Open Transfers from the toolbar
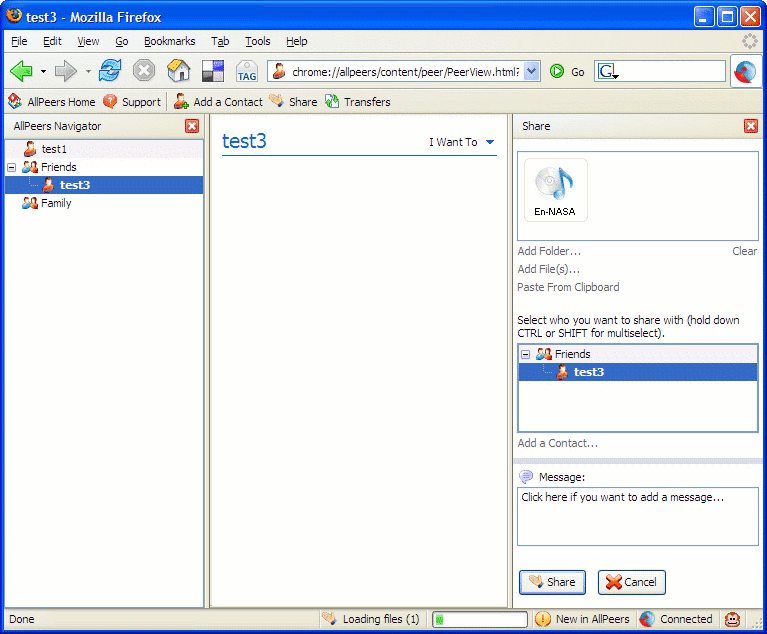Screen dimensions: 767x634 pyautogui.click(x=358, y=102)
